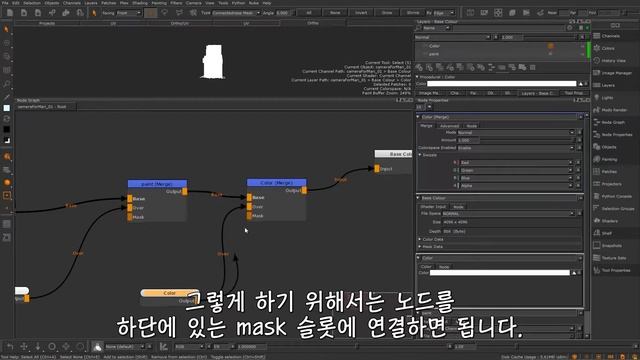Open the Tool Properties palette entry
The width and height of the screenshot is (640, 360).
coord(612,270)
